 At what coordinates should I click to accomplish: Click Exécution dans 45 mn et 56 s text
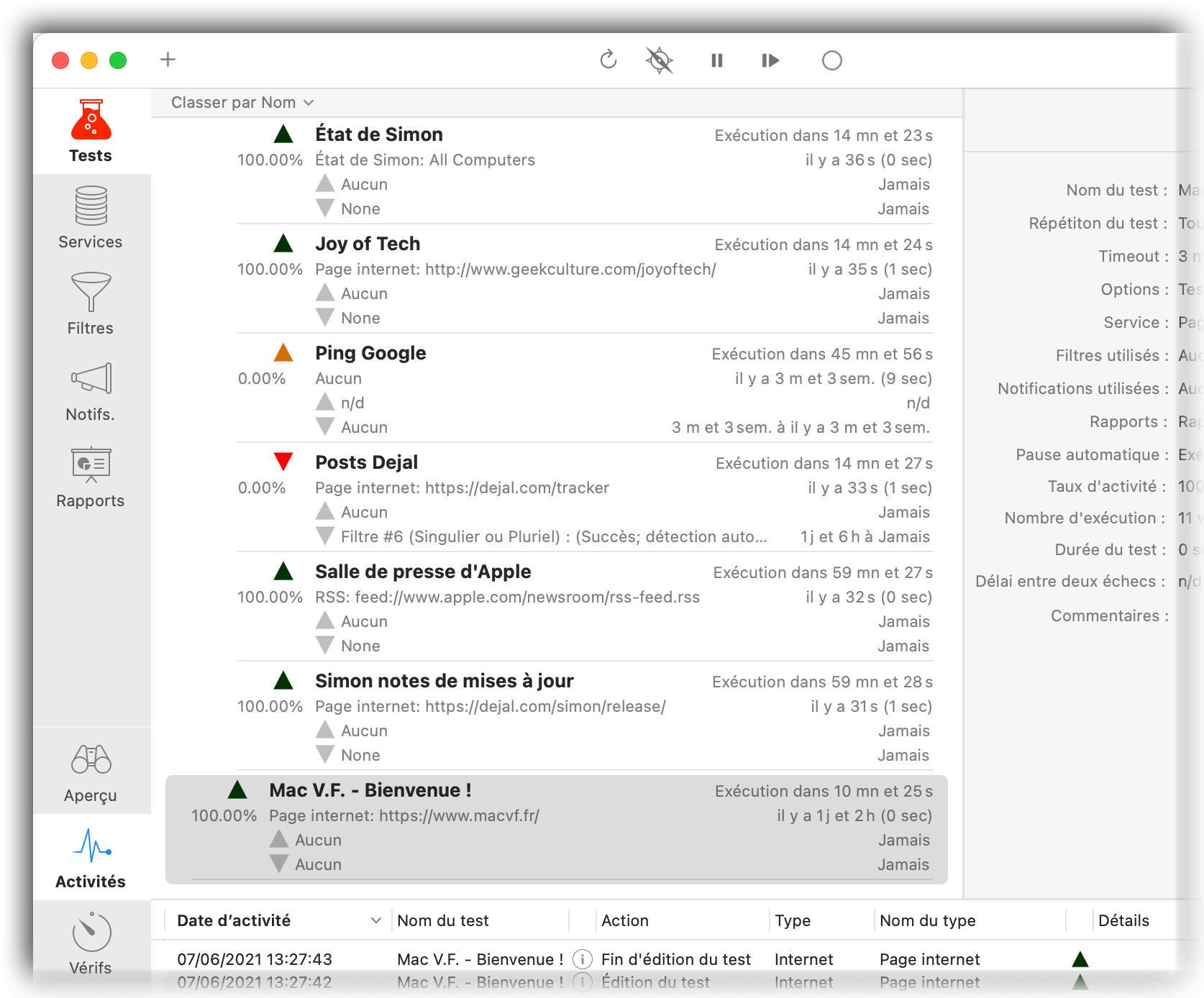pos(822,354)
